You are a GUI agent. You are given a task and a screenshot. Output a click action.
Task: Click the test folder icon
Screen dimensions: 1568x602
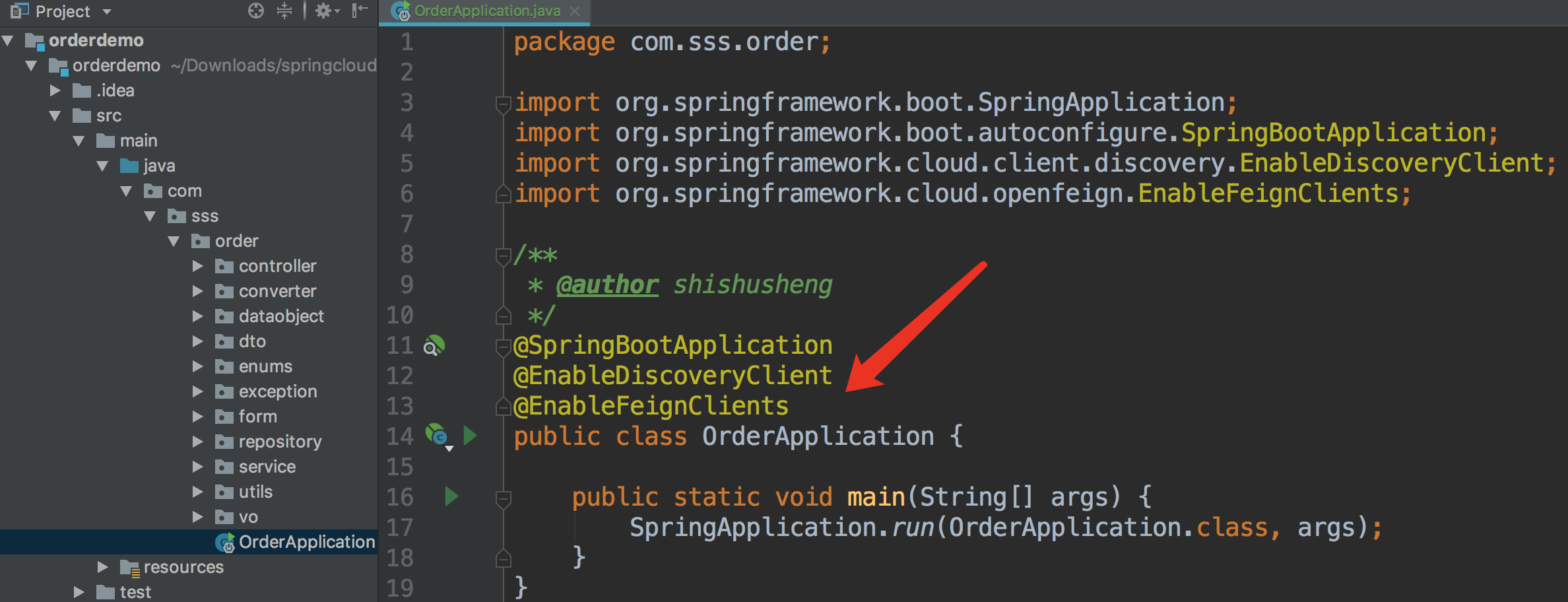(x=106, y=592)
